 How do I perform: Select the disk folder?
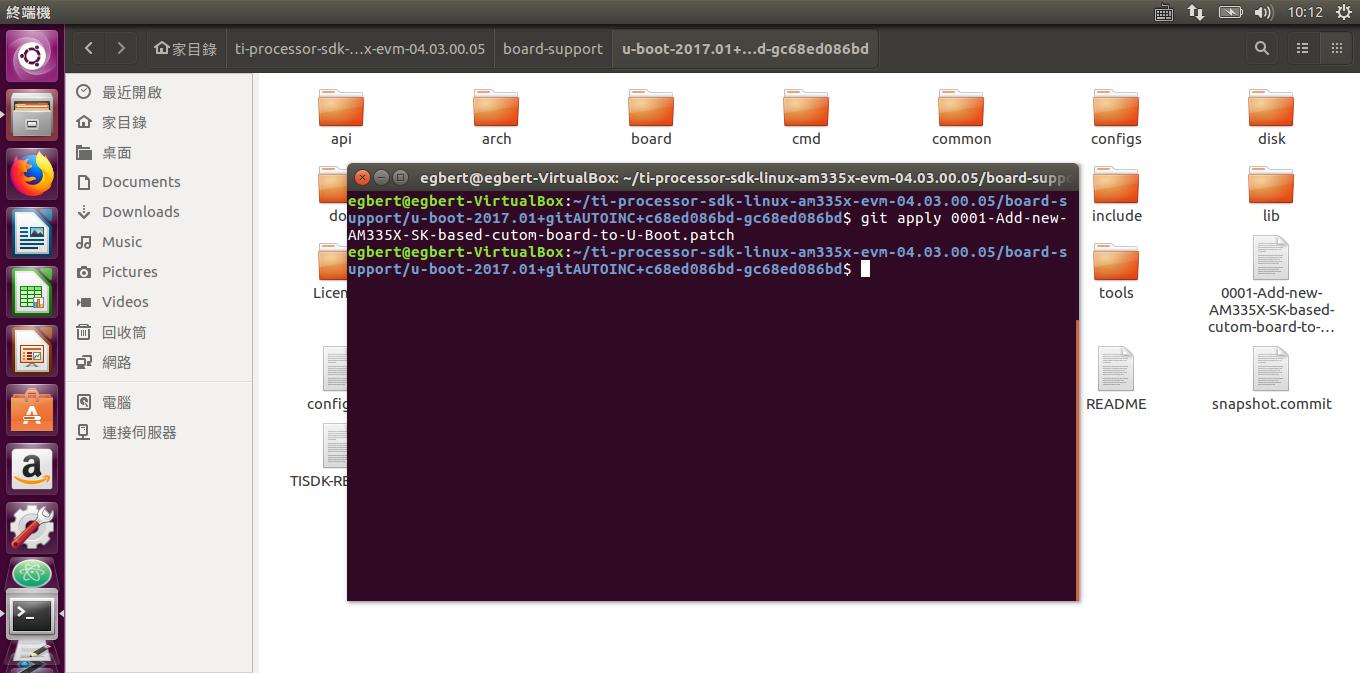pyautogui.click(x=1271, y=117)
